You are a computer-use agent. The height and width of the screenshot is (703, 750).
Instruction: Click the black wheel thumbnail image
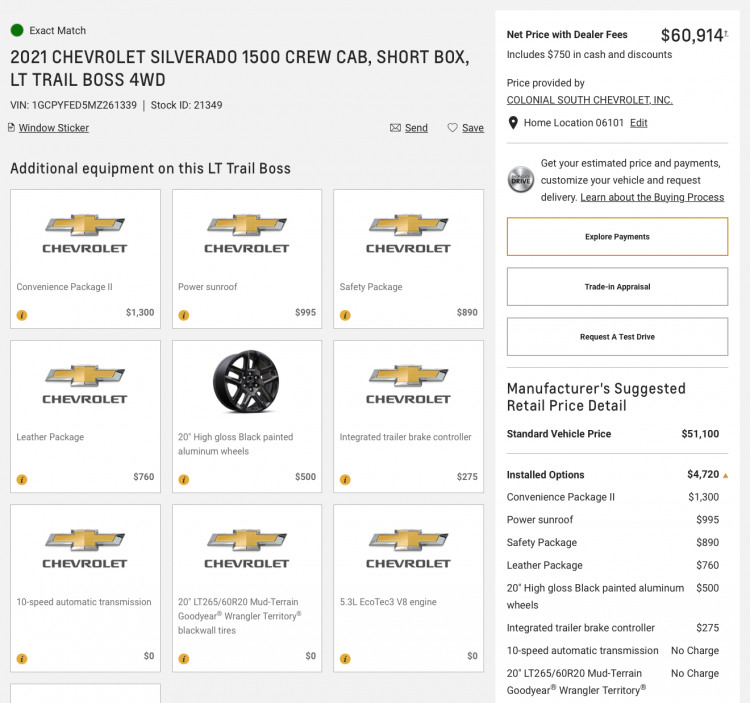[246, 381]
